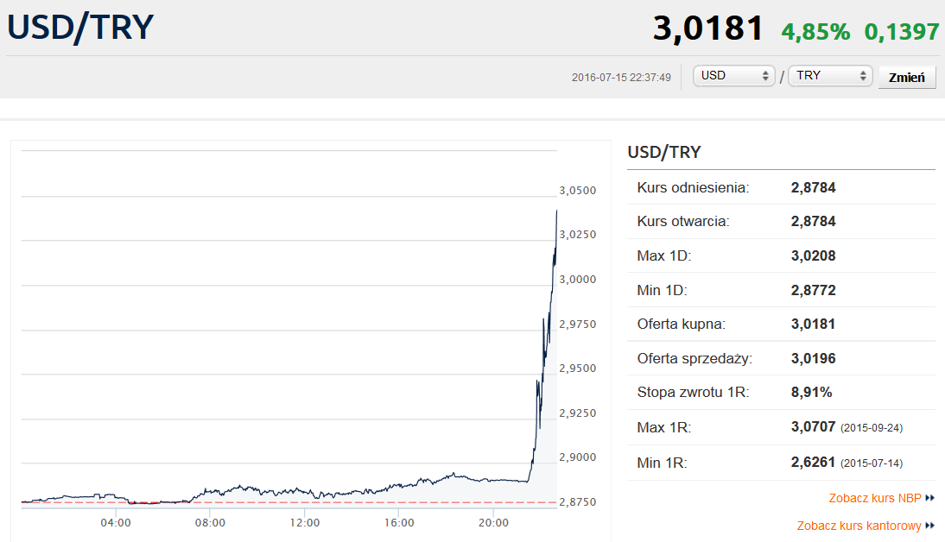Click the Max 1R value 3,0707
Screen dimensions: 945x542
click(813, 427)
